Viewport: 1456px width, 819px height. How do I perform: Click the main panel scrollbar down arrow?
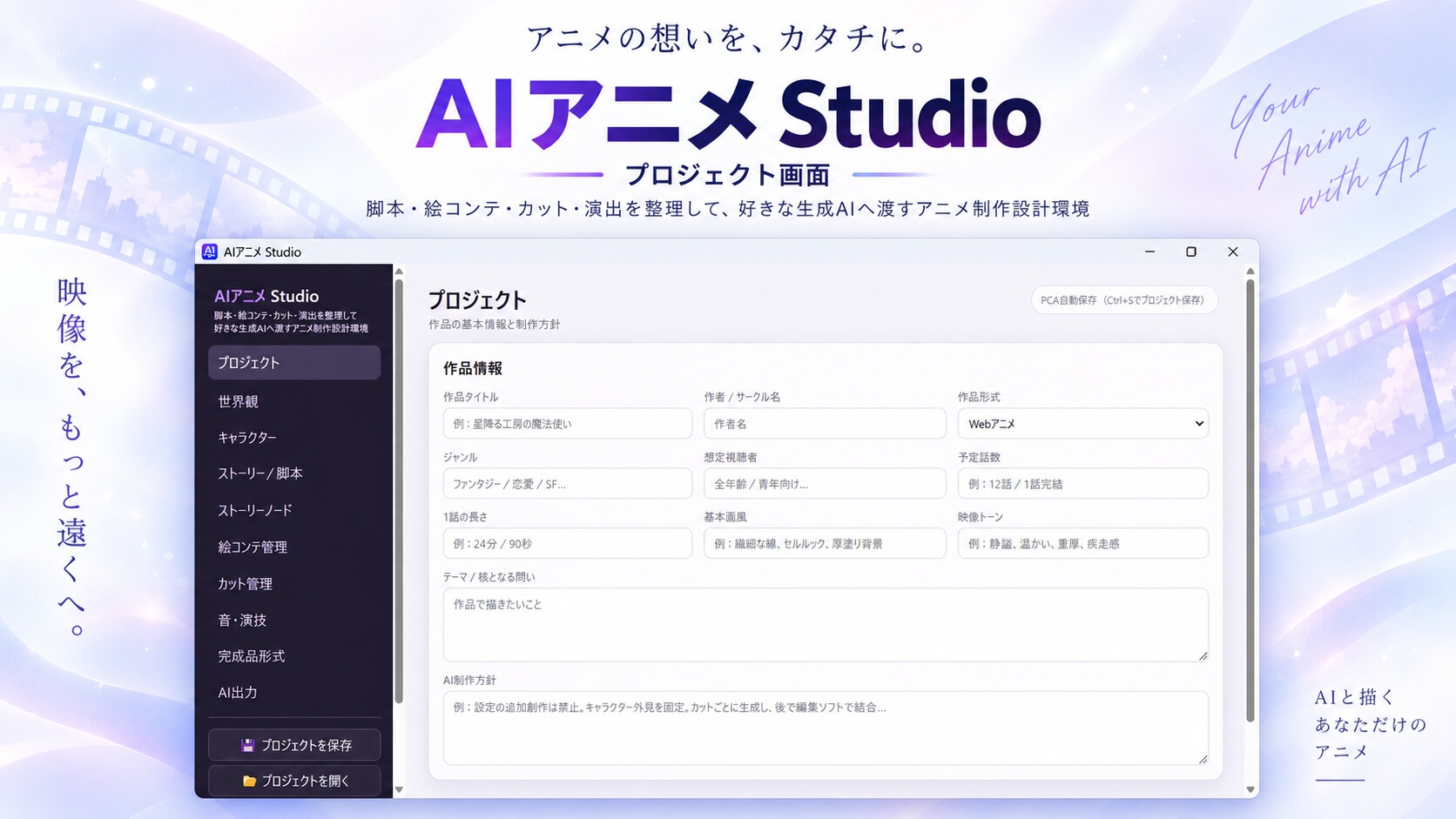tap(1250, 789)
